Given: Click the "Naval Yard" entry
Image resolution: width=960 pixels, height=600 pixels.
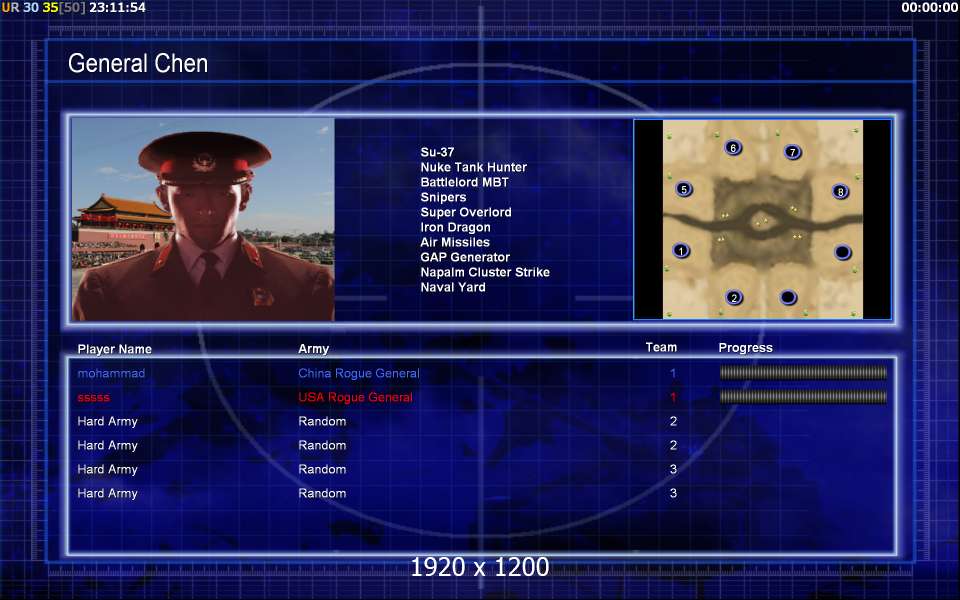Looking at the screenshot, I should 452,287.
